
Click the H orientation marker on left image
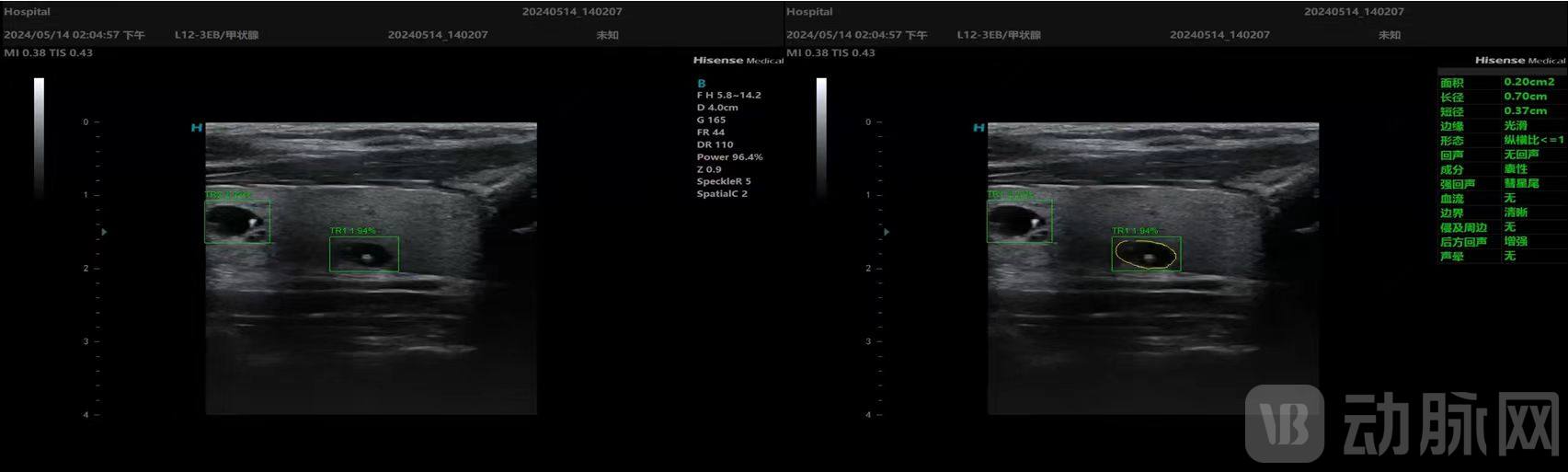point(196,128)
